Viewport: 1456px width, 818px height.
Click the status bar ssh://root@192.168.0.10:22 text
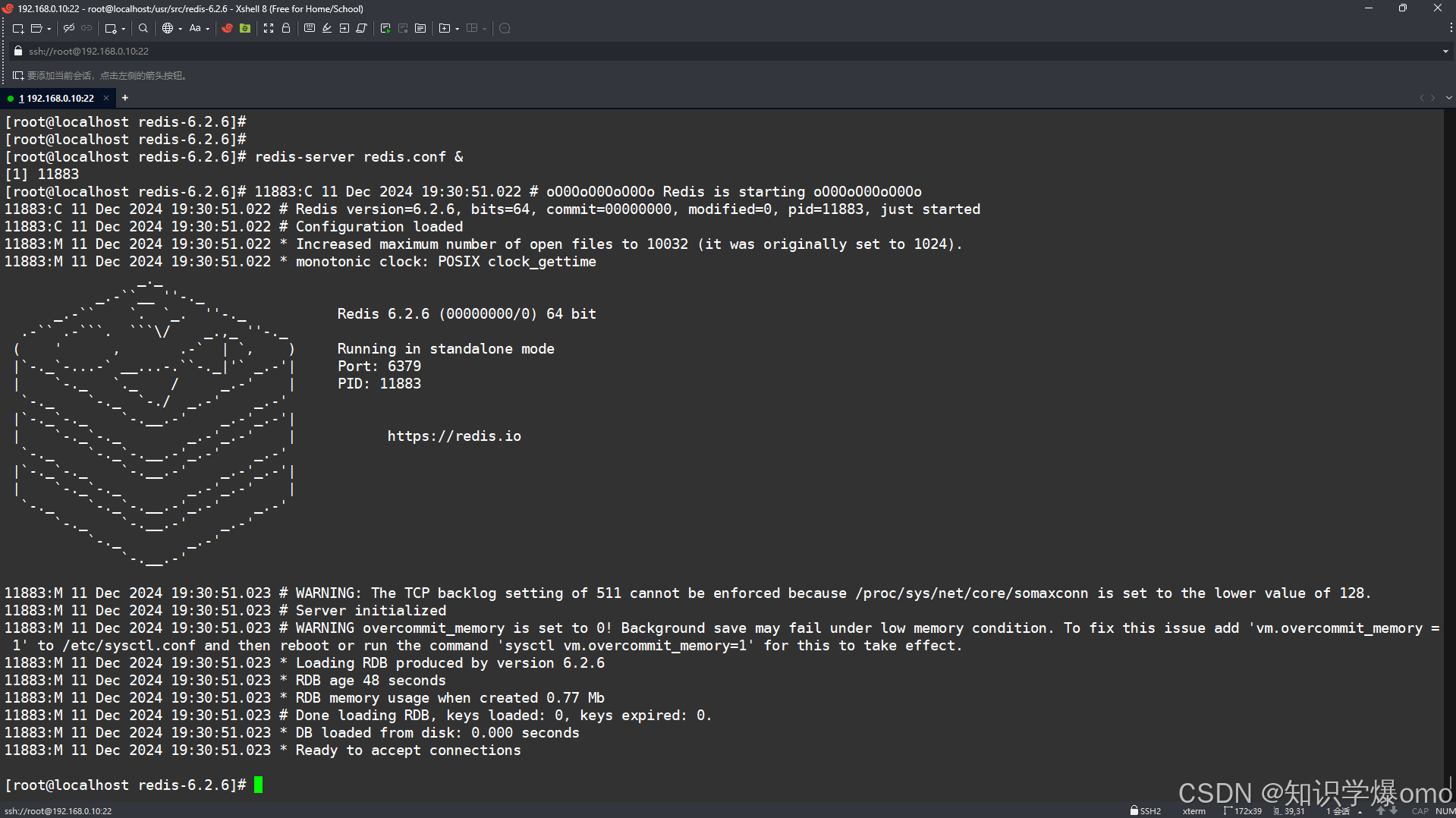pos(58,811)
